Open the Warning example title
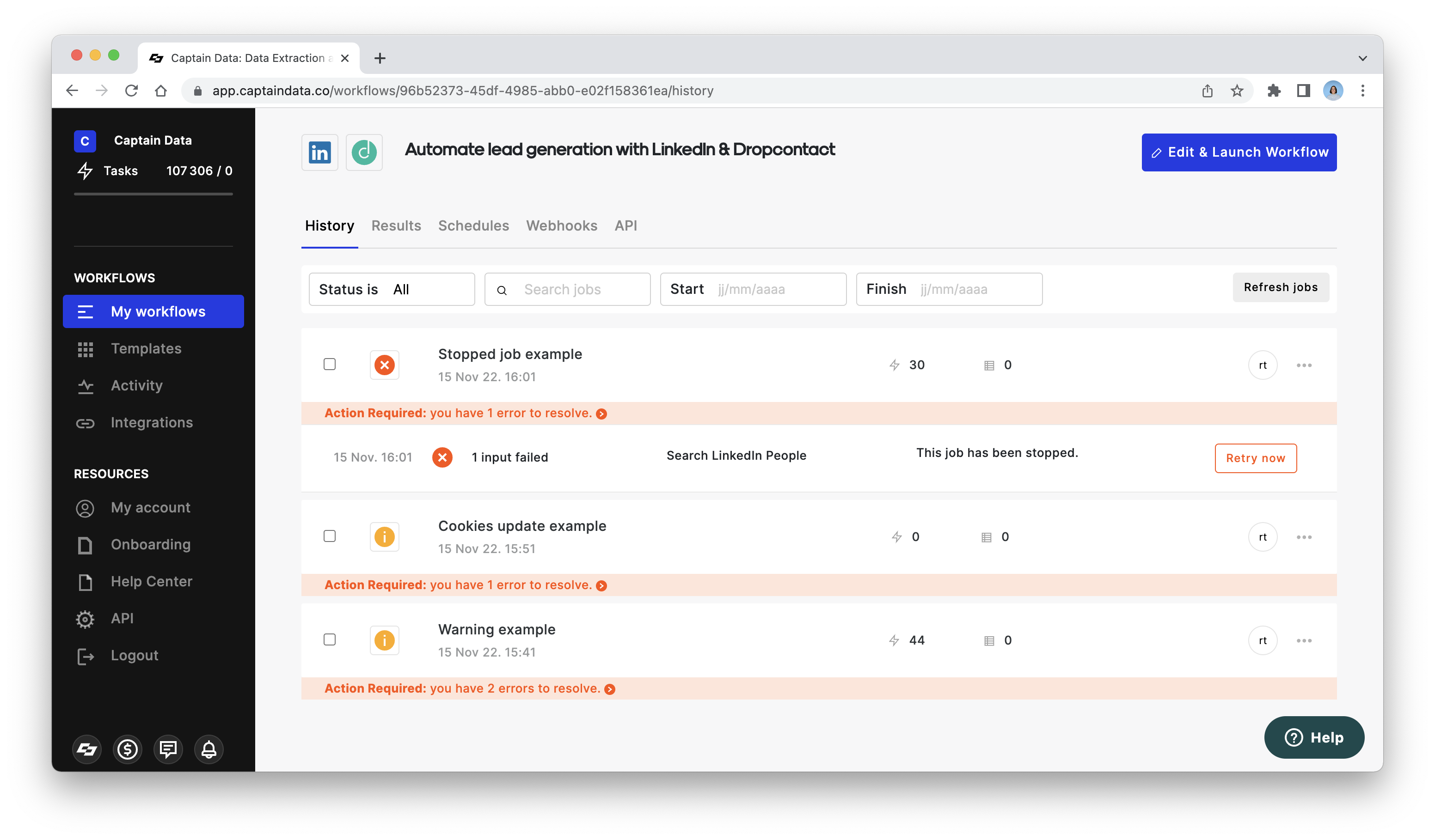The width and height of the screenshot is (1435, 840). [x=497, y=629]
